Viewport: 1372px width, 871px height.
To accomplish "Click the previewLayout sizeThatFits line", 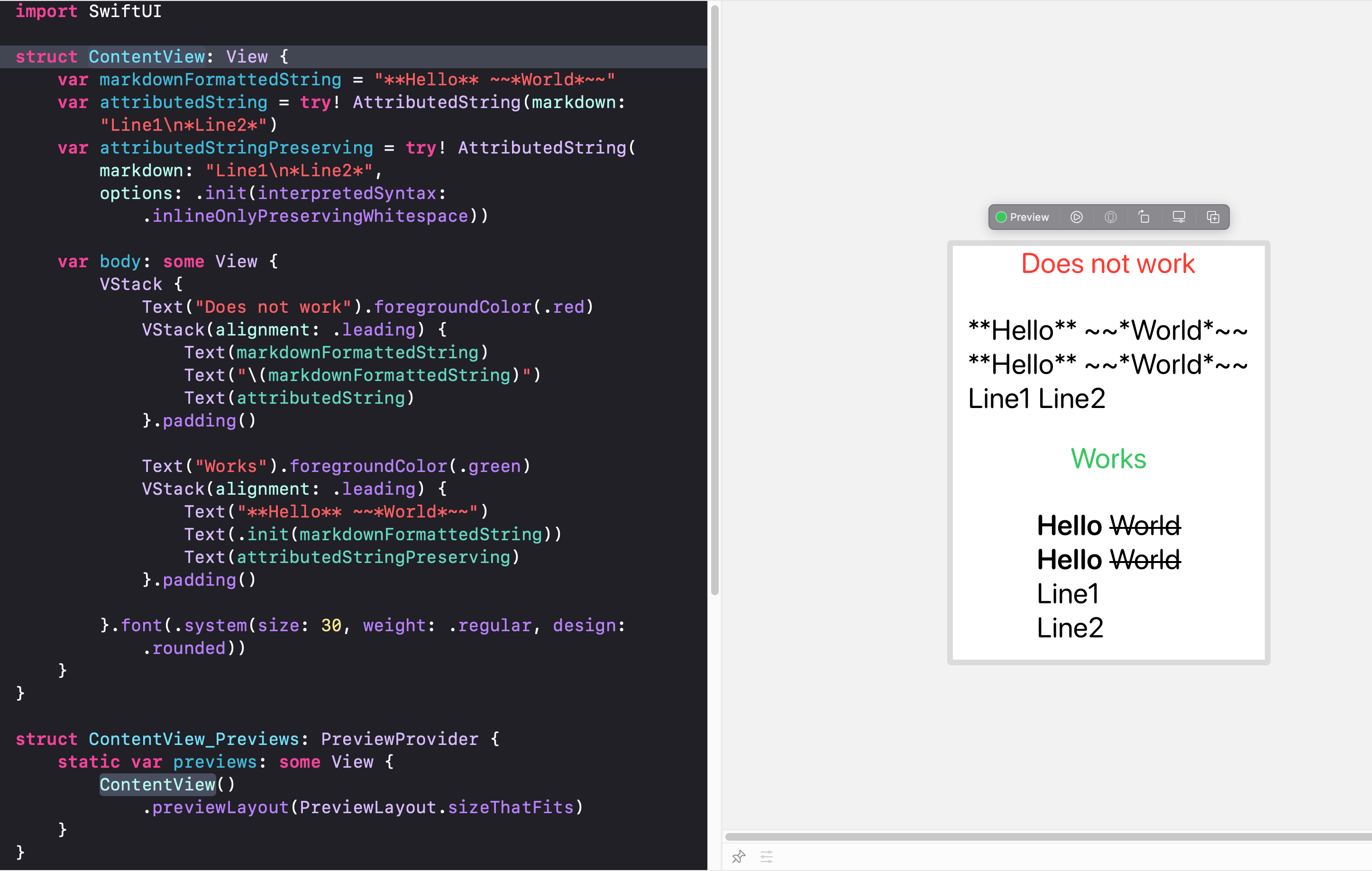I will click(363, 807).
